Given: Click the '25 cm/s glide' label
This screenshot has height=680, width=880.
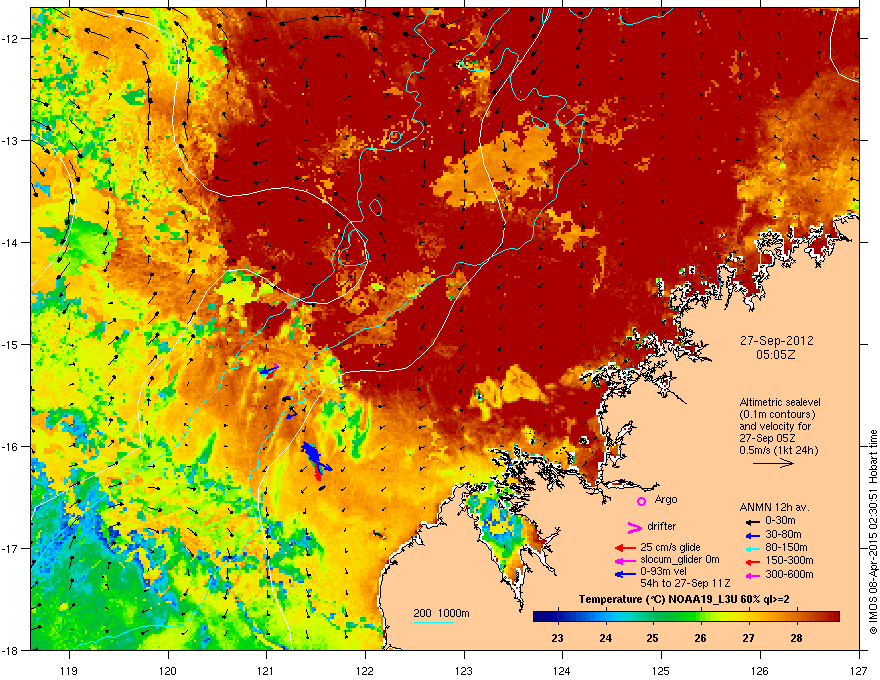Looking at the screenshot, I should pos(670,547).
